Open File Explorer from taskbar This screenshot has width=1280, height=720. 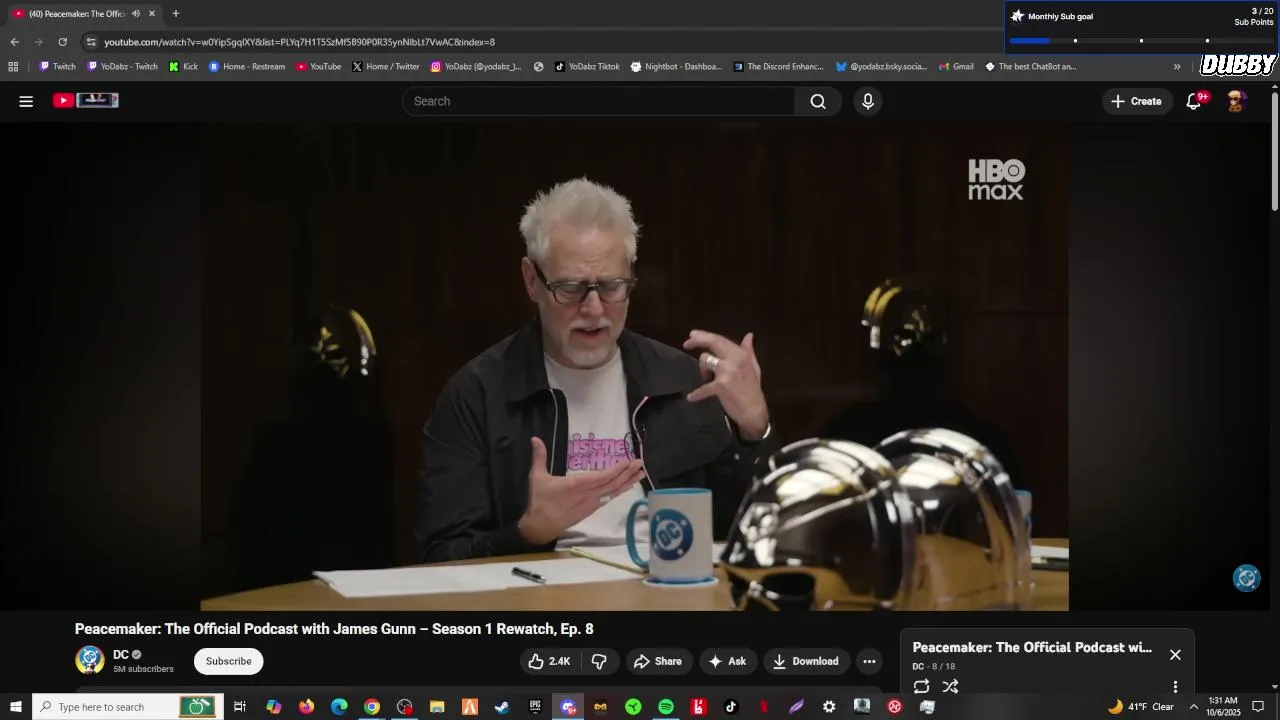(437, 707)
